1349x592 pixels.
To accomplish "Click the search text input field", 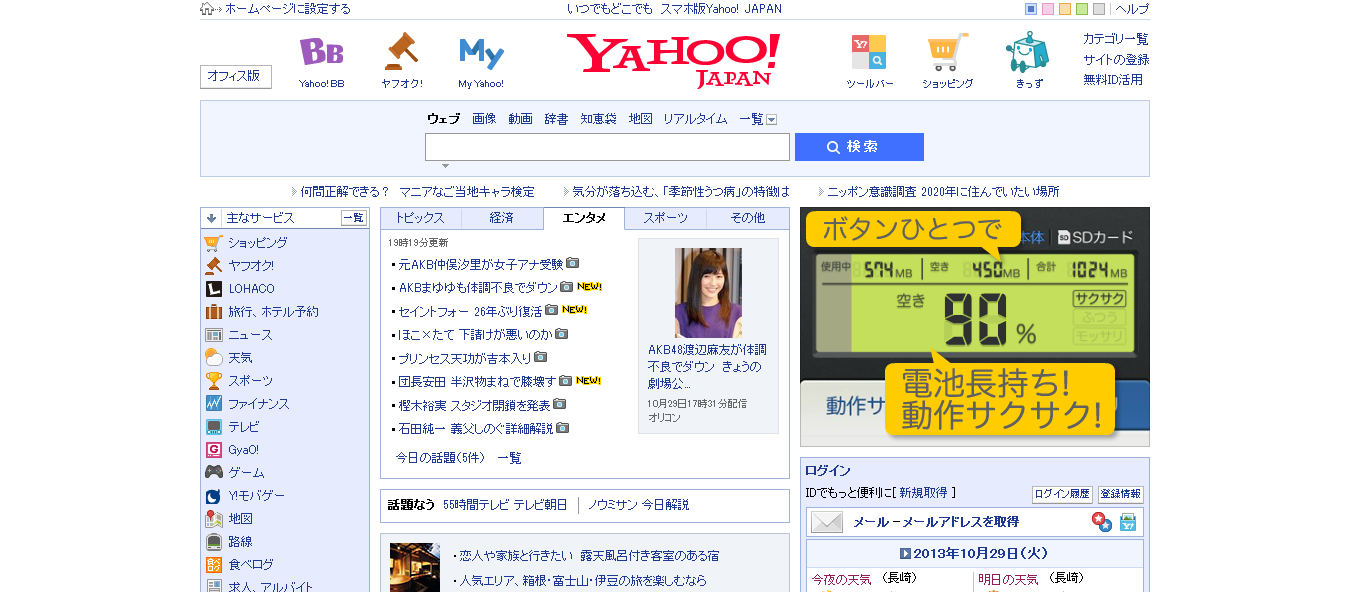I will 607,147.
